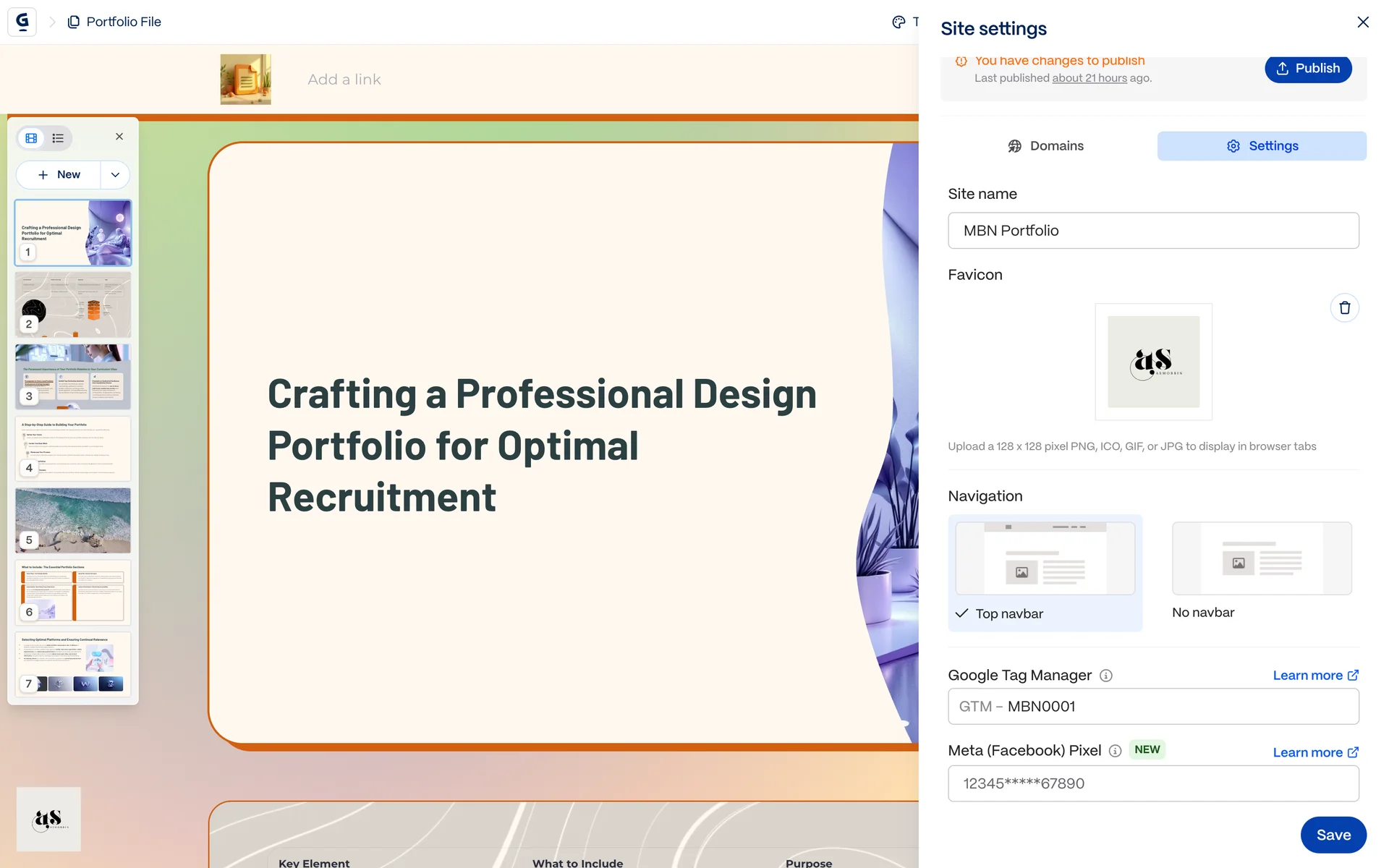
Task: Select No navbar navigation option
Action: (1261, 571)
